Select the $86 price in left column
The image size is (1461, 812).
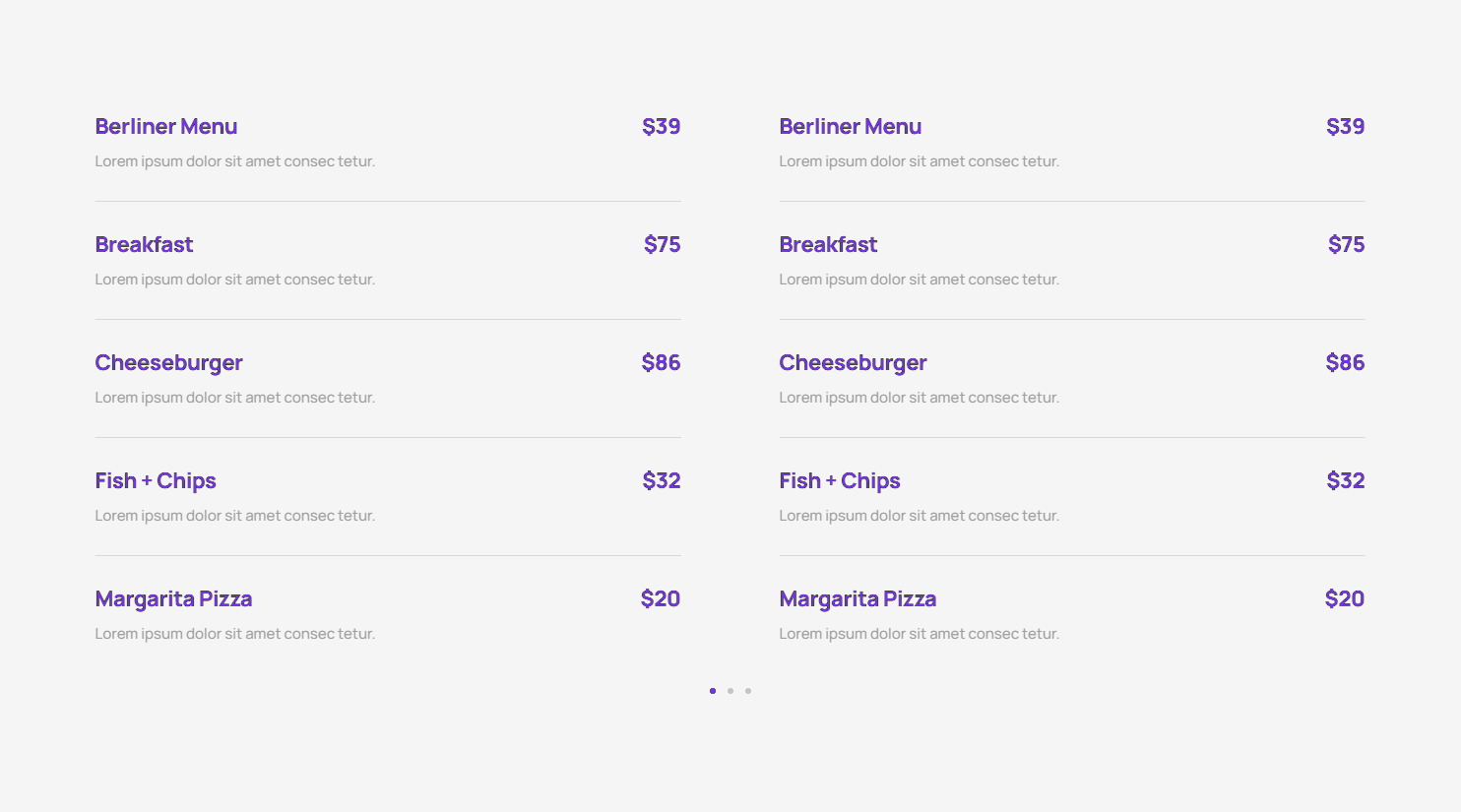[662, 363]
